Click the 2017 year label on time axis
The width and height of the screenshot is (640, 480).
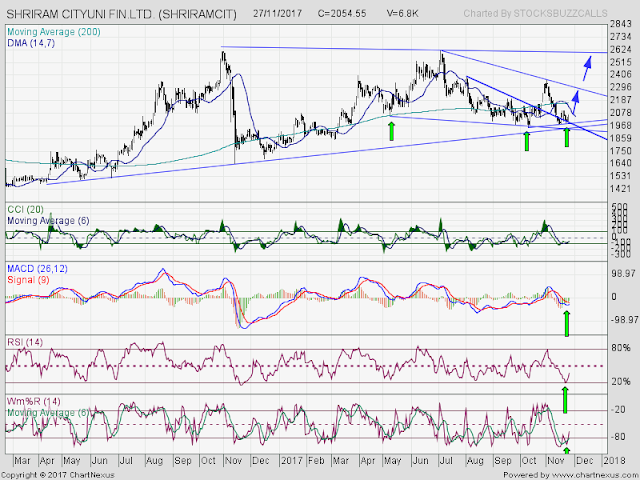pyautogui.click(x=291, y=461)
